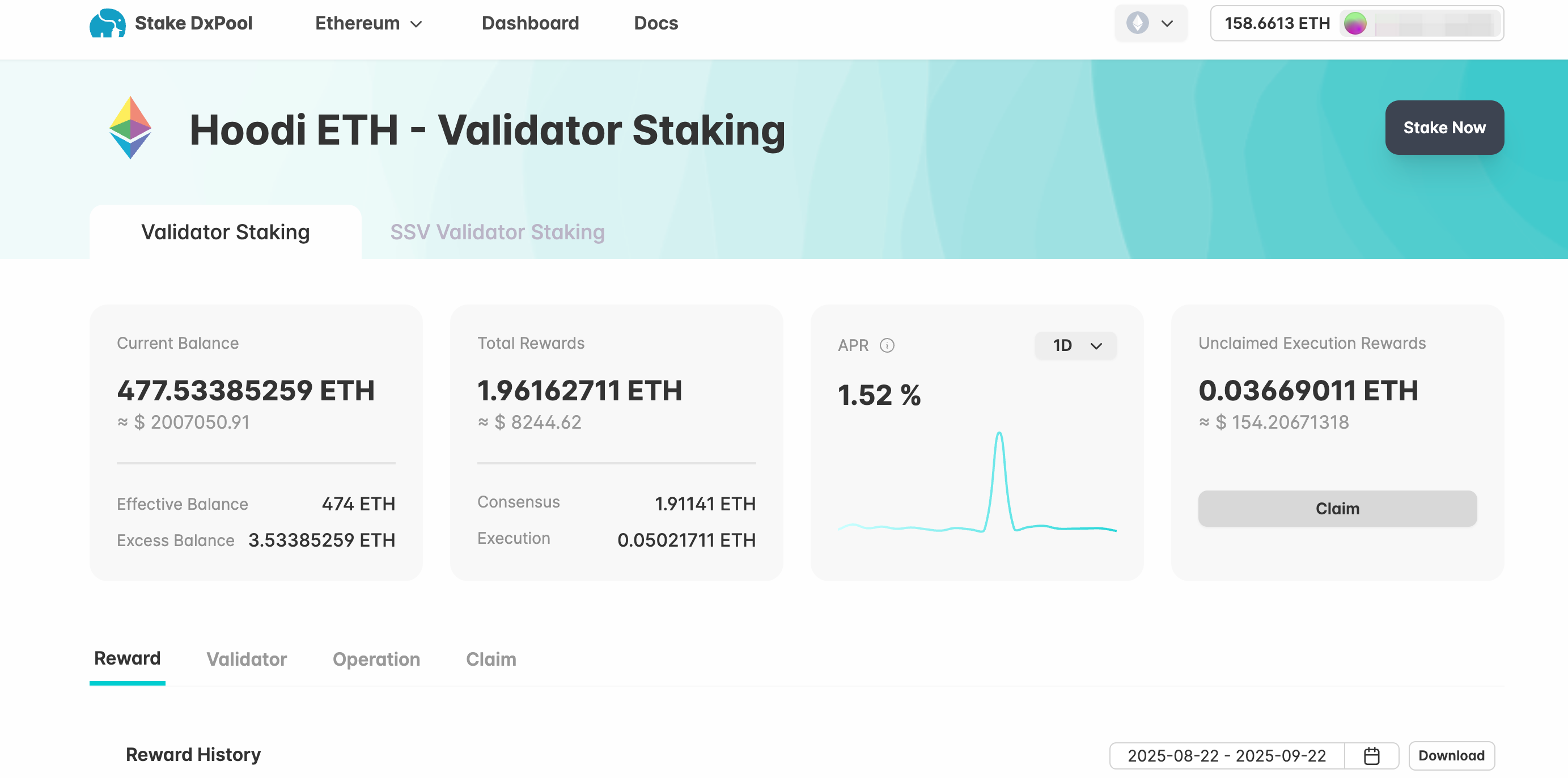
Task: Open the Operation tab
Action: click(x=376, y=659)
